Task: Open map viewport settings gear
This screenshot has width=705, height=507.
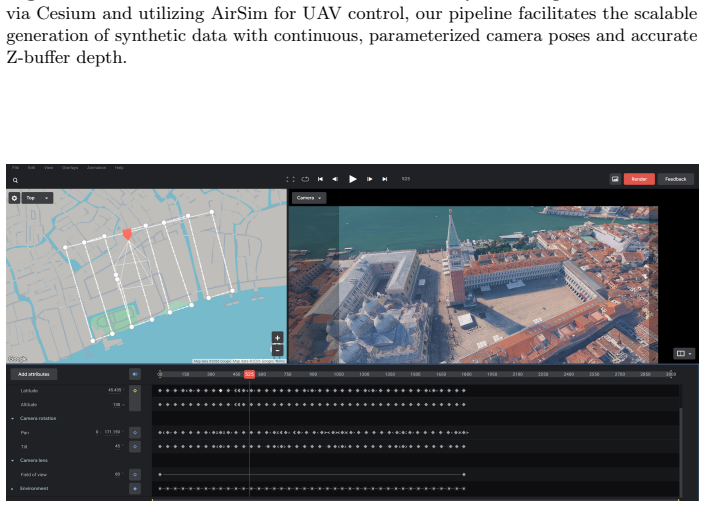Action: 14,198
